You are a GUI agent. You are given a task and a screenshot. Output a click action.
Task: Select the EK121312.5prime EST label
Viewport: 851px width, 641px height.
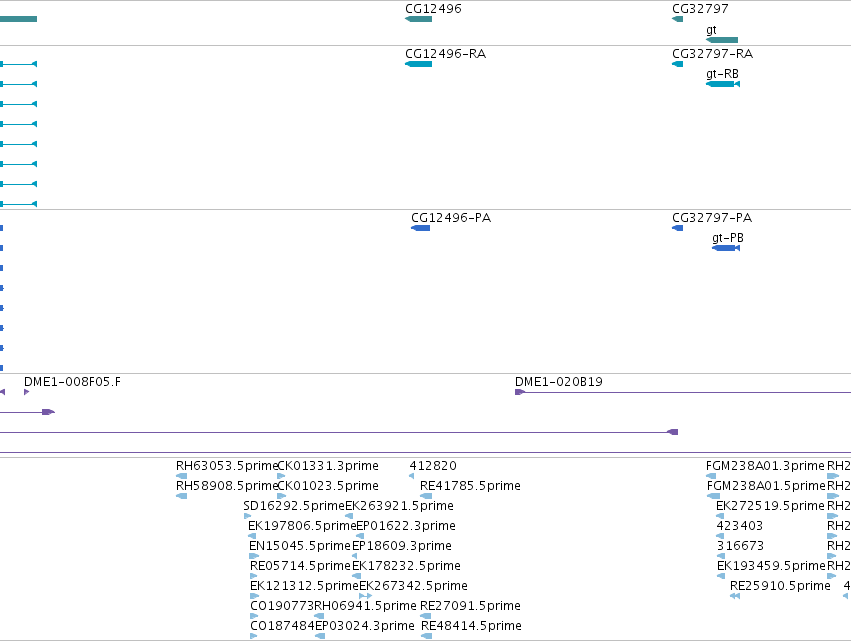[x=304, y=586]
